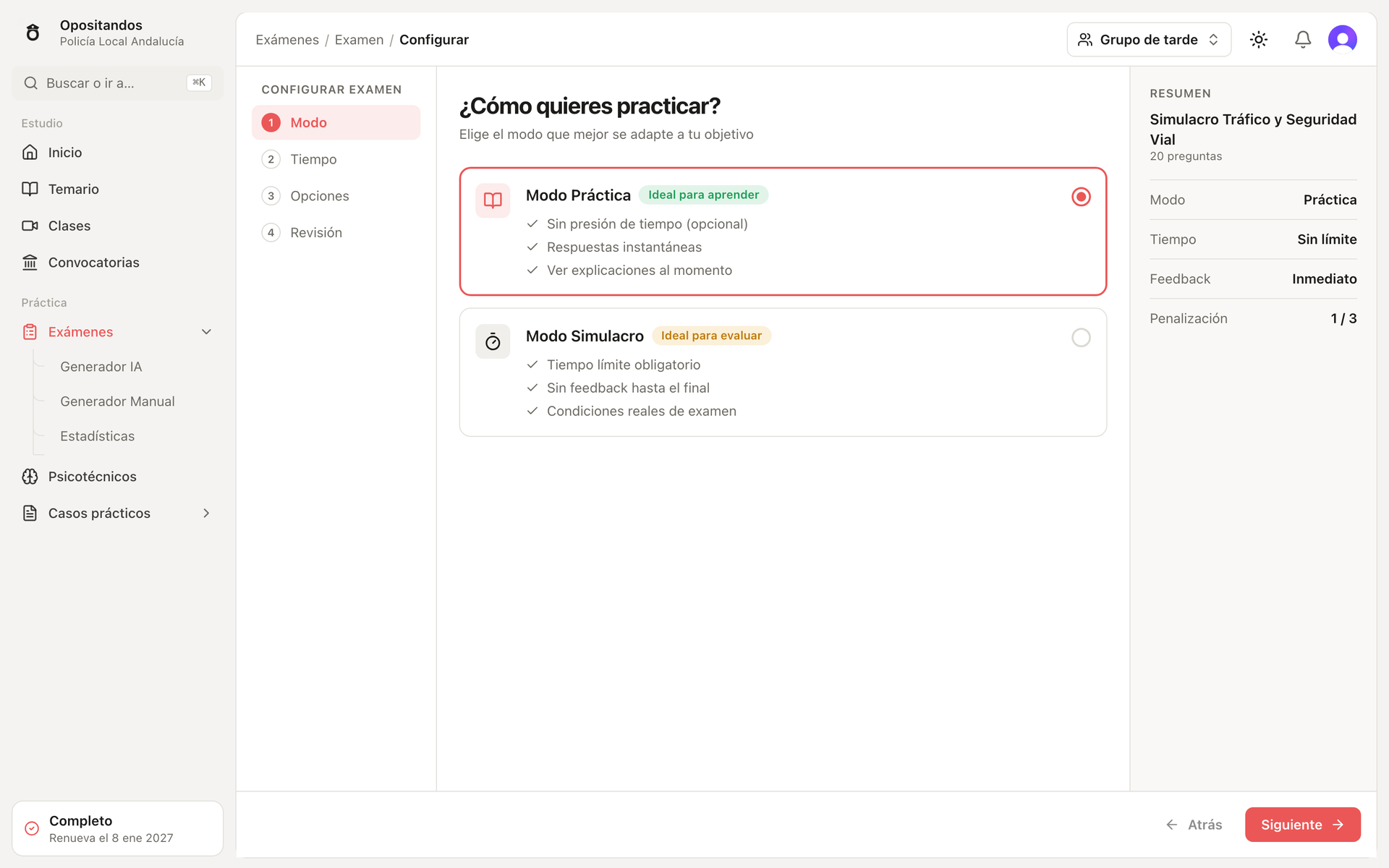The width and height of the screenshot is (1389, 868).
Task: Open the user avatar profile
Action: (x=1343, y=40)
